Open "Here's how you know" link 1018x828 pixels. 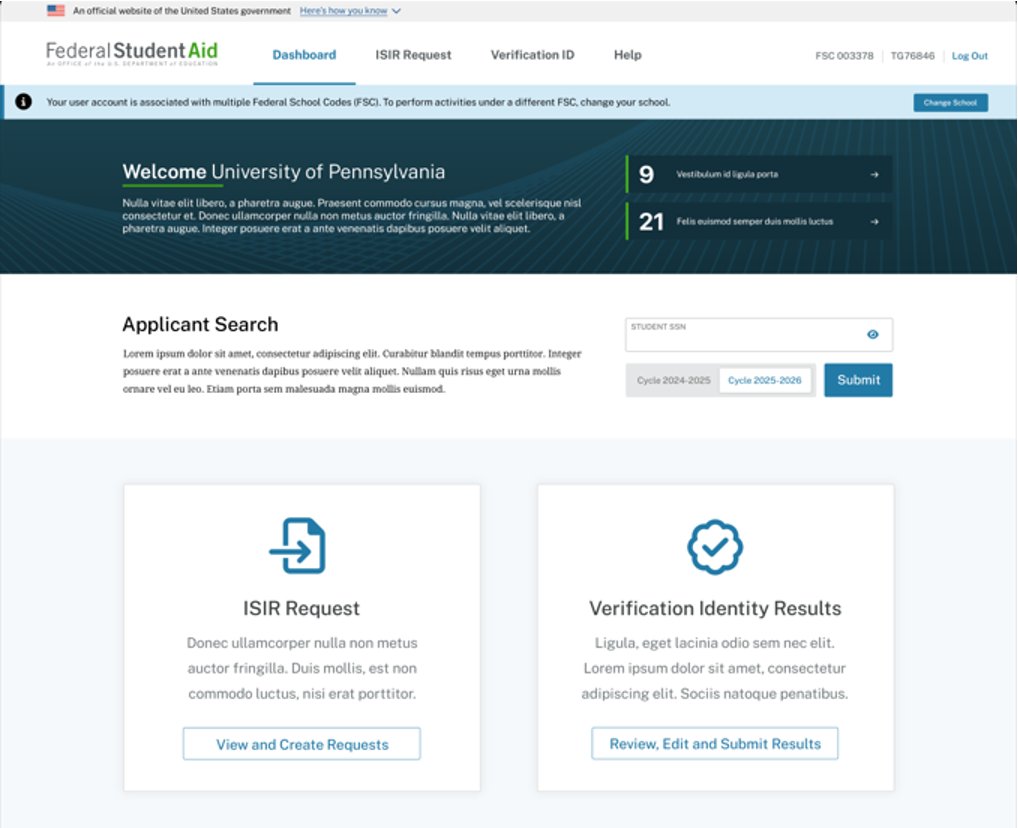(x=343, y=11)
